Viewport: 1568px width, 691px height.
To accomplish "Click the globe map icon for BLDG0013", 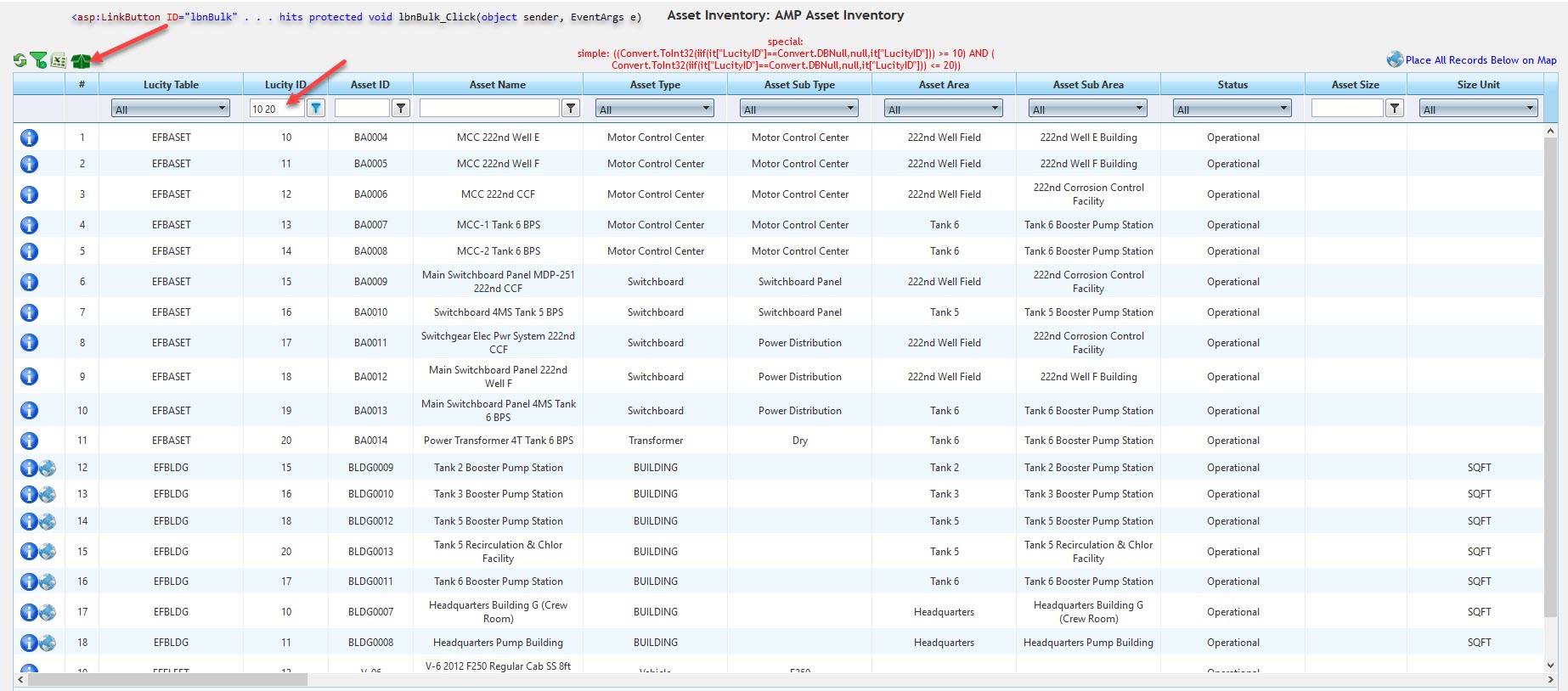I will [48, 552].
